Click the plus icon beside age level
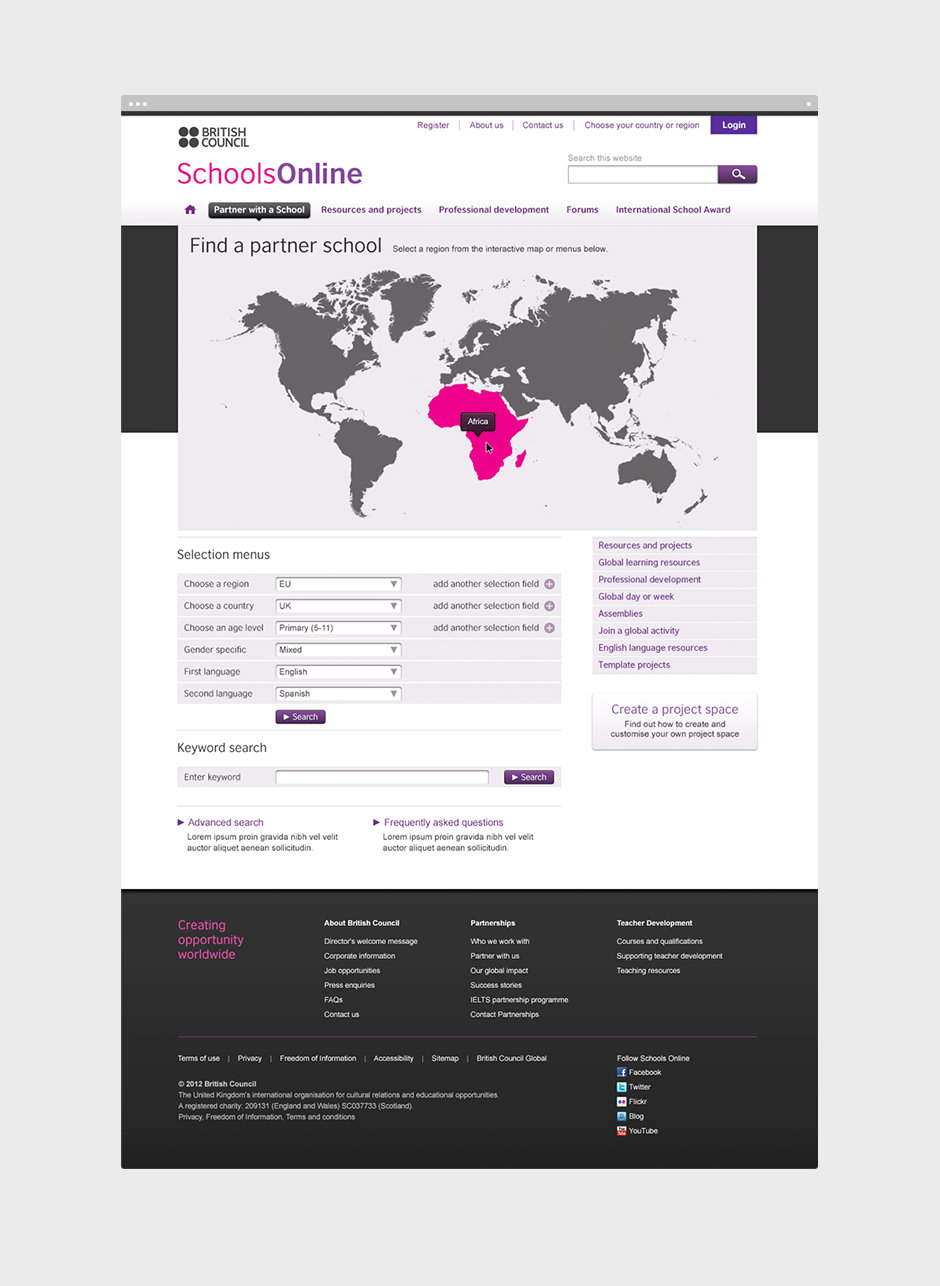The width and height of the screenshot is (940, 1286). tap(549, 628)
